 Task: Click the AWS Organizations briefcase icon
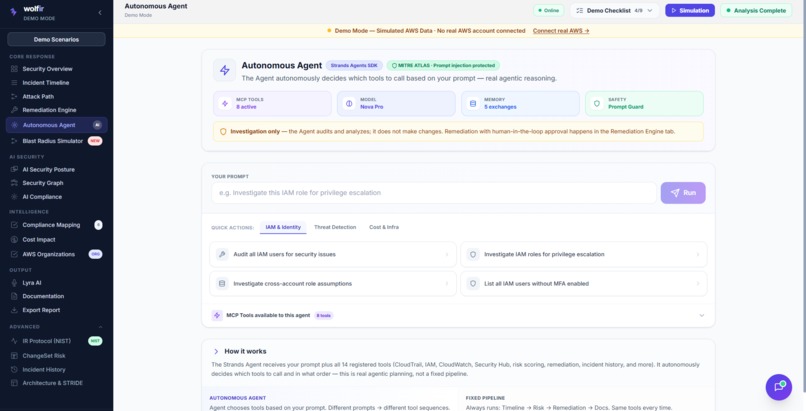pos(14,254)
